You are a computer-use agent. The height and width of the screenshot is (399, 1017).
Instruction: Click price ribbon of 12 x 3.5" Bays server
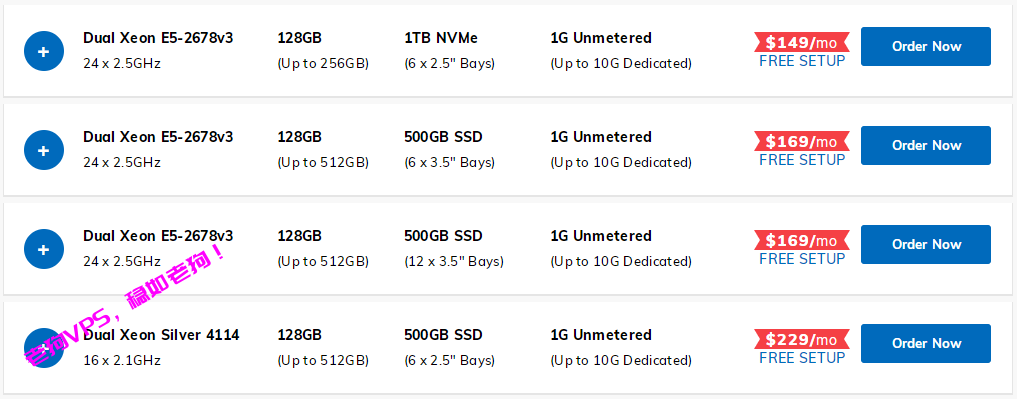click(x=802, y=241)
